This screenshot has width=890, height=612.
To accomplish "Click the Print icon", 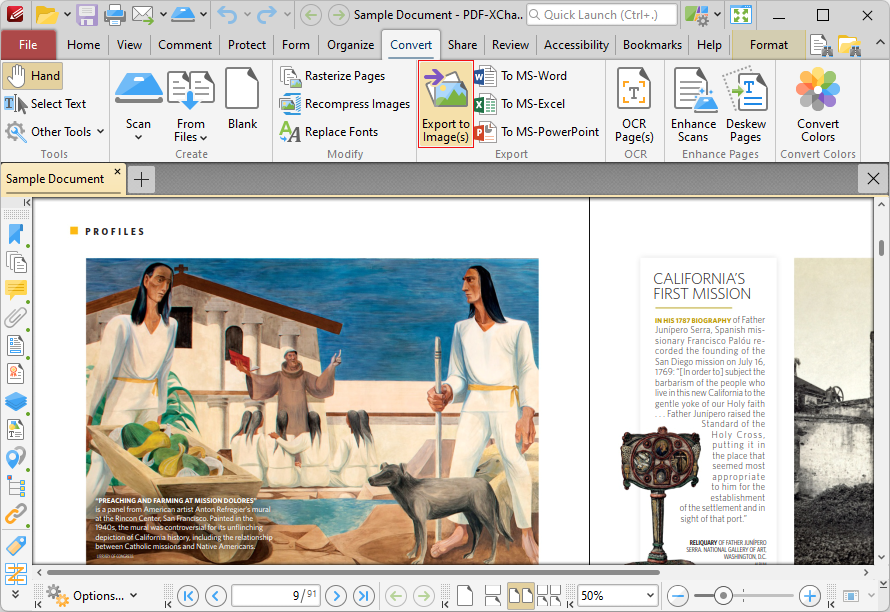I will [x=114, y=15].
